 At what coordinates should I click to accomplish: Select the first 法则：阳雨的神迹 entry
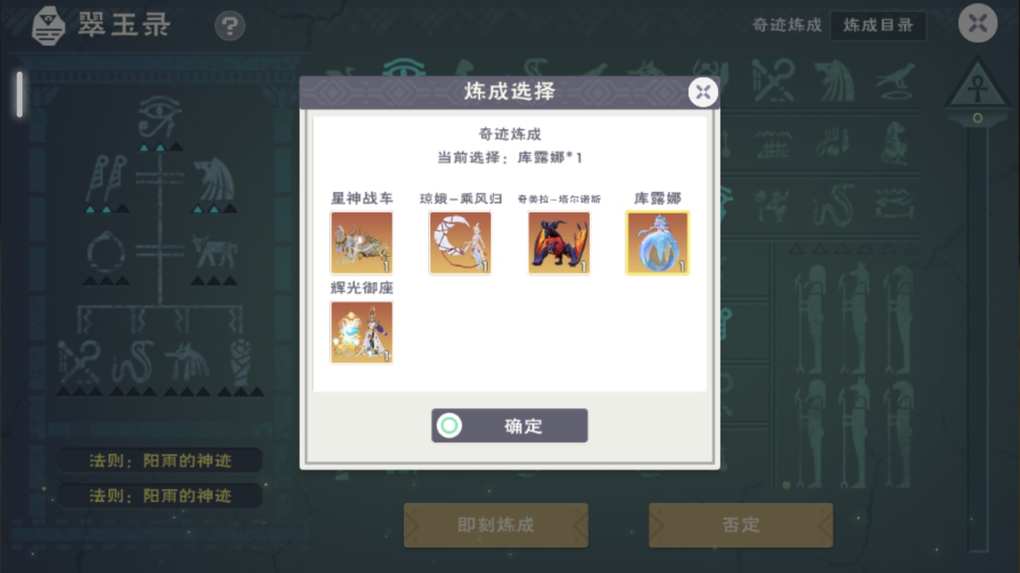[160, 460]
